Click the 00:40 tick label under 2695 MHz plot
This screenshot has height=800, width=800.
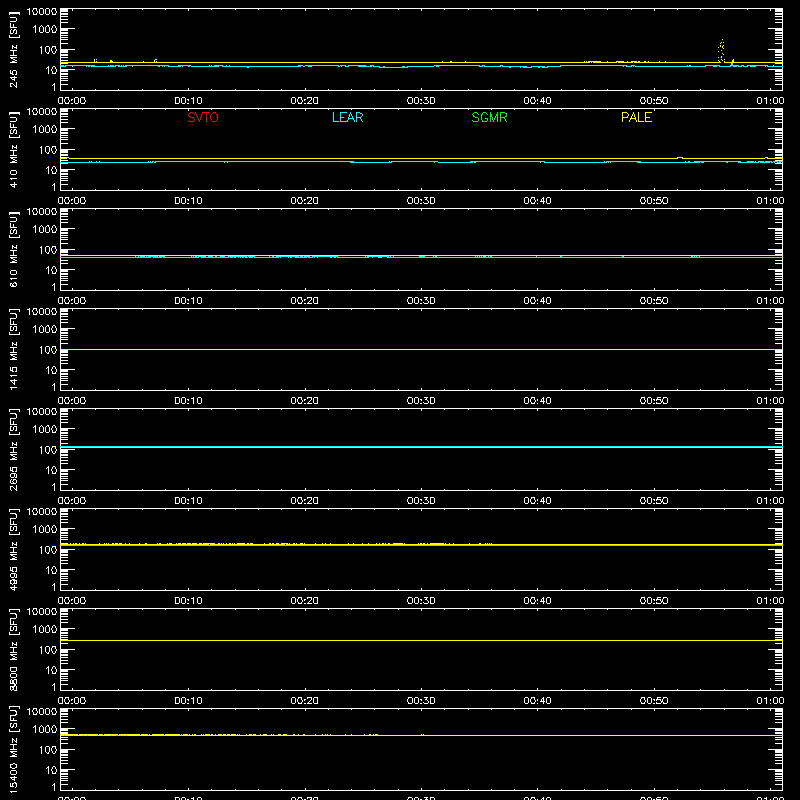537,501
